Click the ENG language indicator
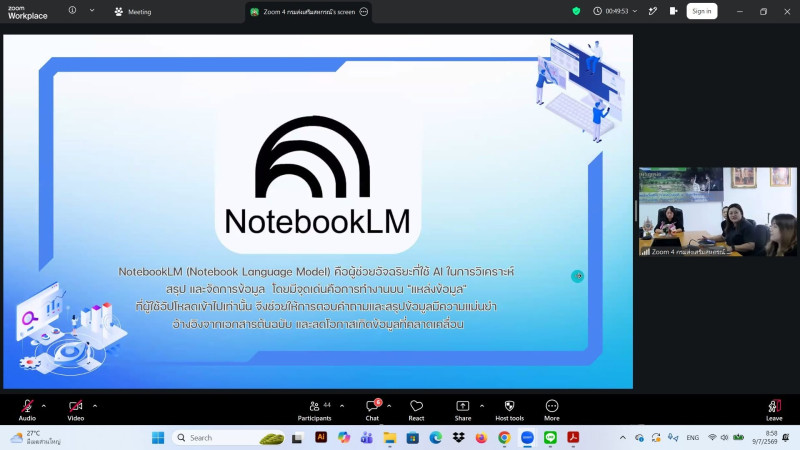 (x=692, y=437)
